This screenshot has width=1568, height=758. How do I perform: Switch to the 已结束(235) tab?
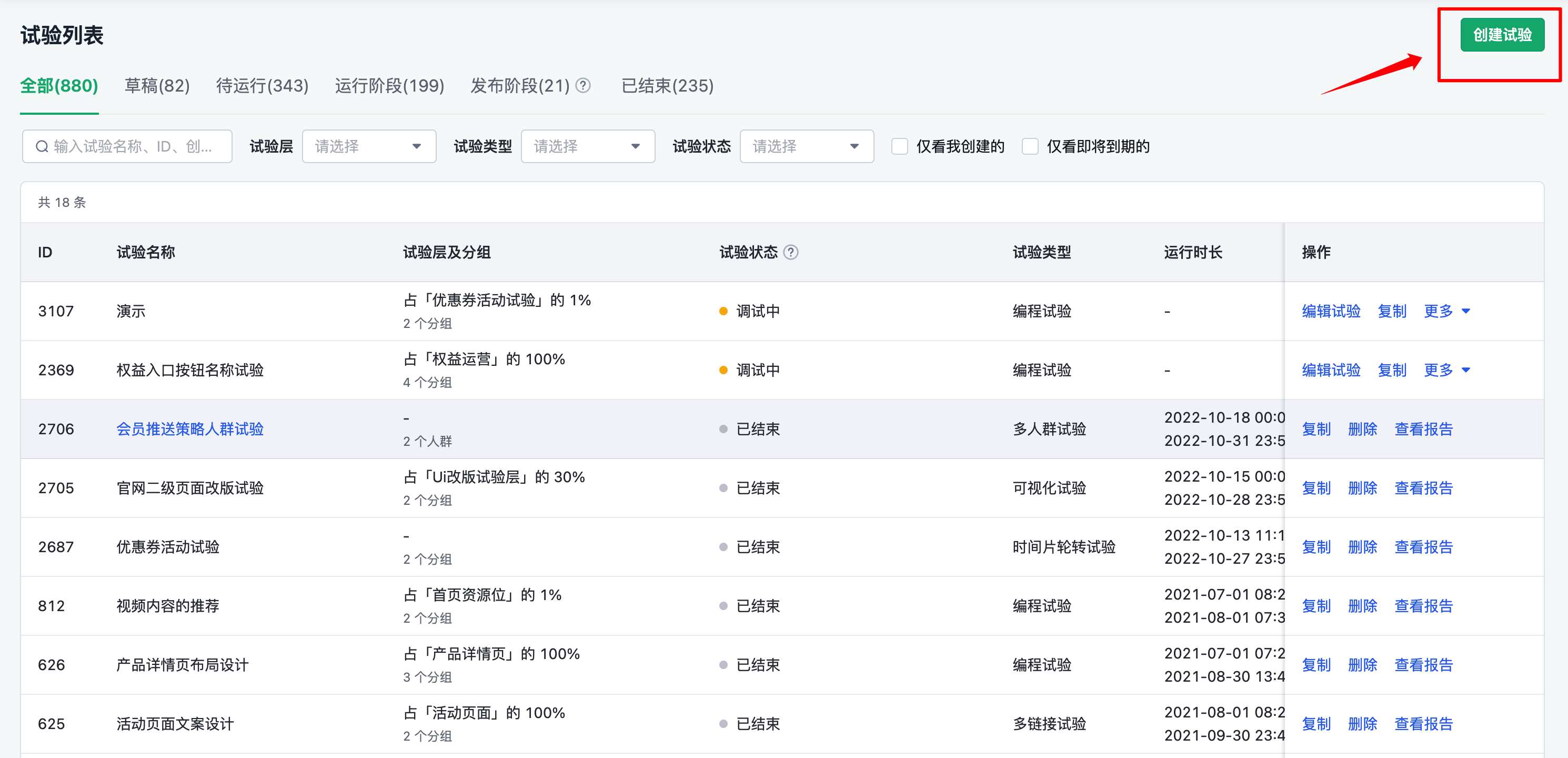pyautogui.click(x=667, y=86)
